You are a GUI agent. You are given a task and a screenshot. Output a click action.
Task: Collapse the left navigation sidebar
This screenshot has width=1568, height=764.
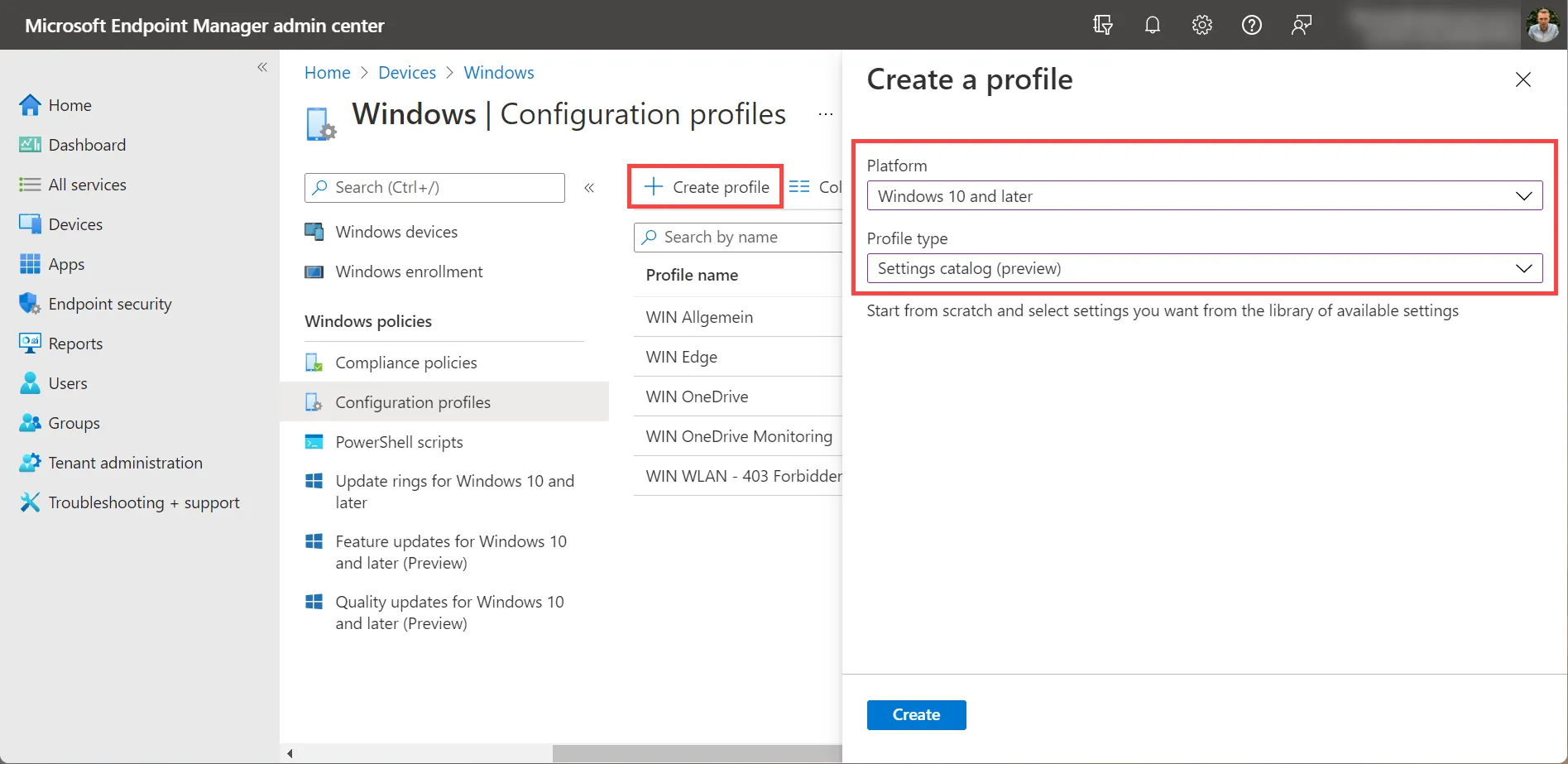click(x=262, y=67)
